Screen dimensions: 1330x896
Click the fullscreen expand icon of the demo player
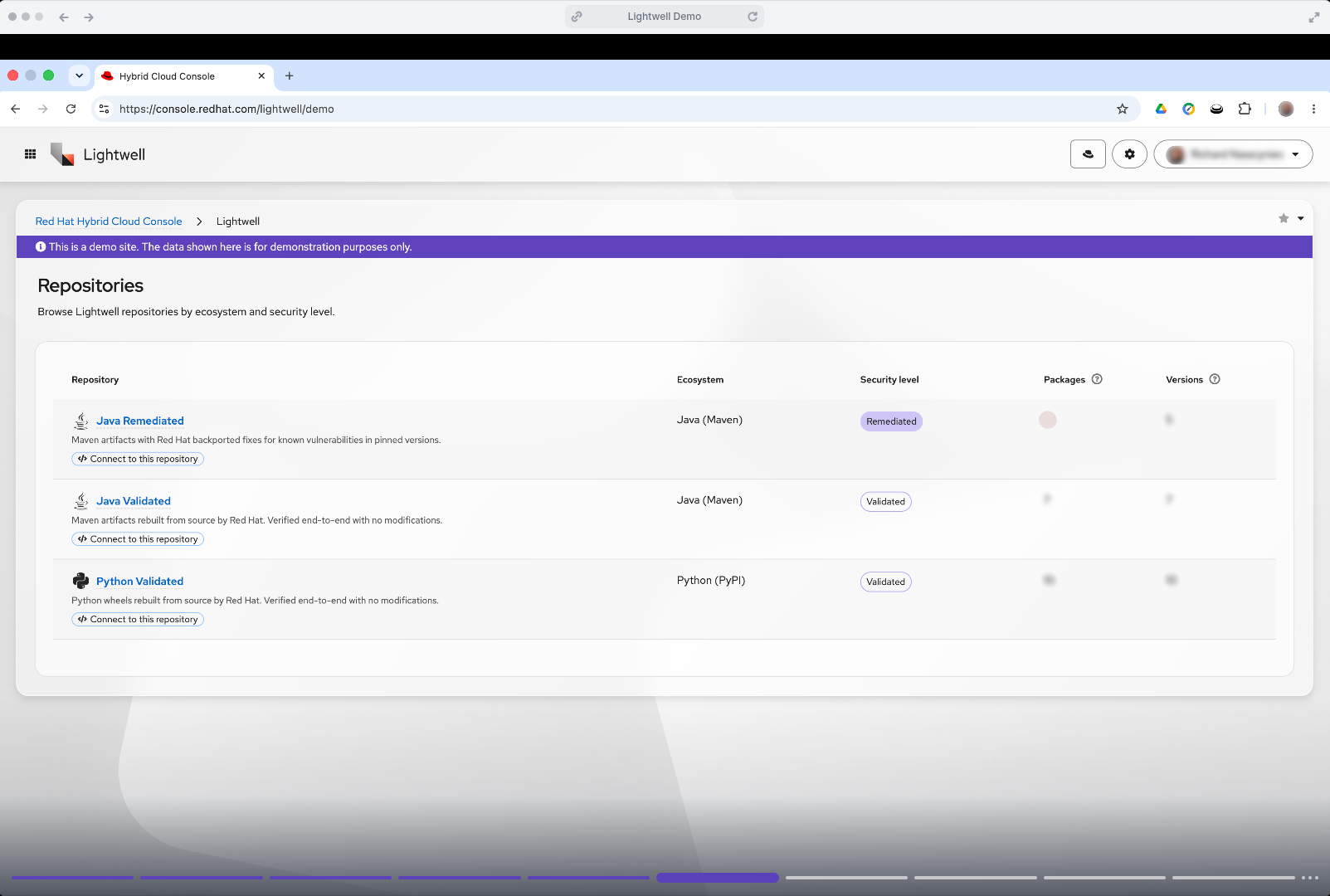pos(1314,17)
